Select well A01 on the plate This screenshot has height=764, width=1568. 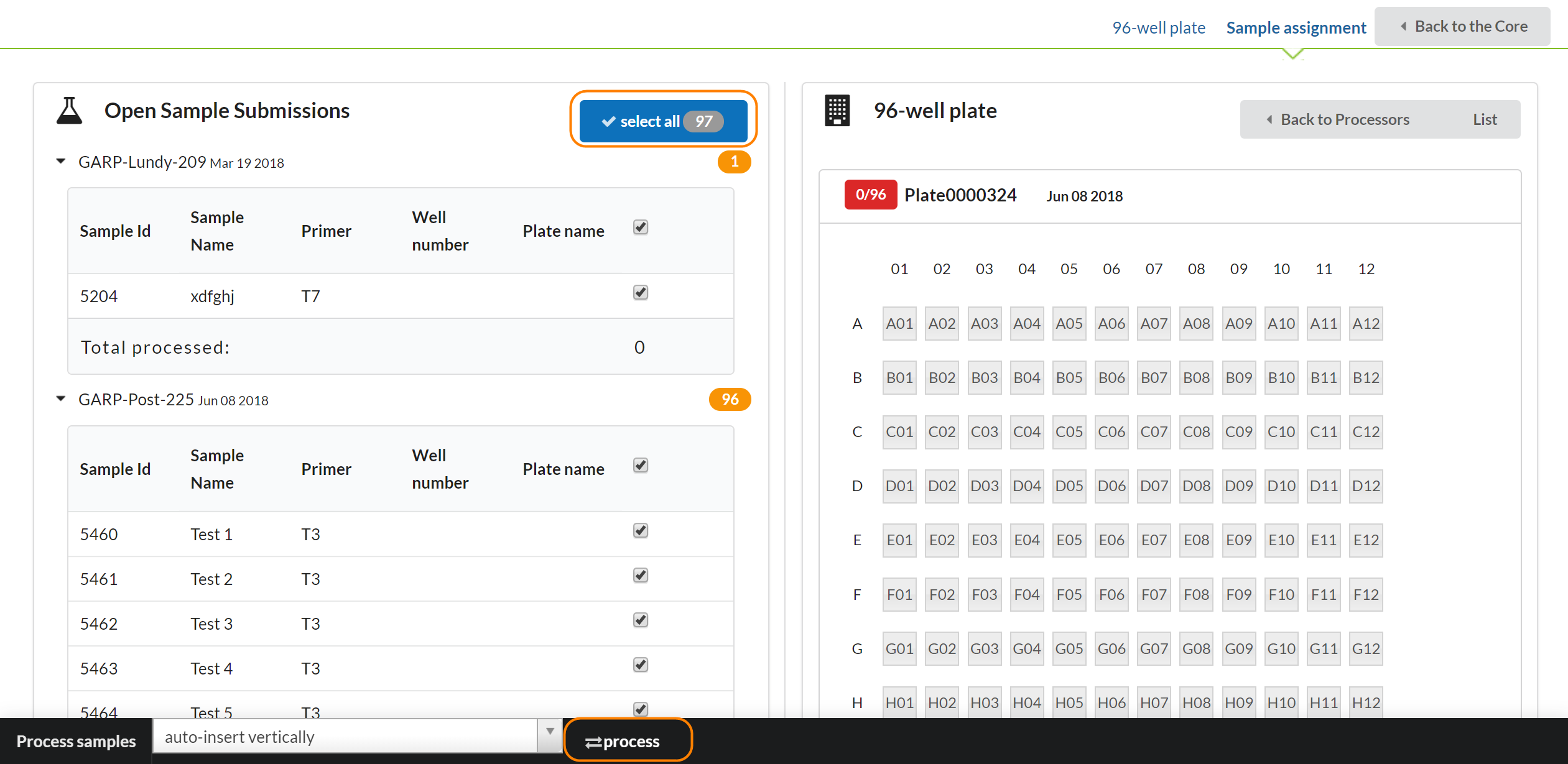[899, 323]
